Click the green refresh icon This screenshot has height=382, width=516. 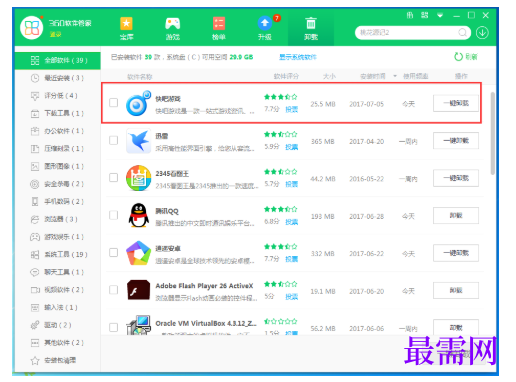tap(459, 57)
